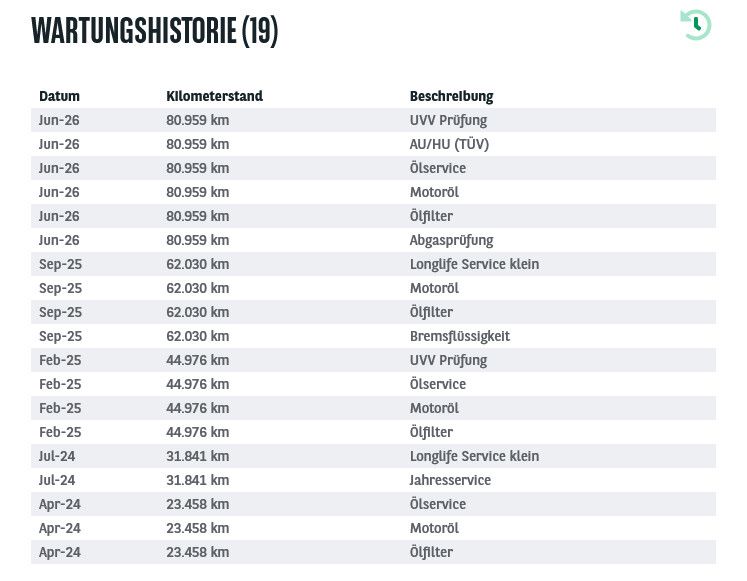
Task: Click the Apr-24 Ölservice entry
Action: (x=438, y=504)
